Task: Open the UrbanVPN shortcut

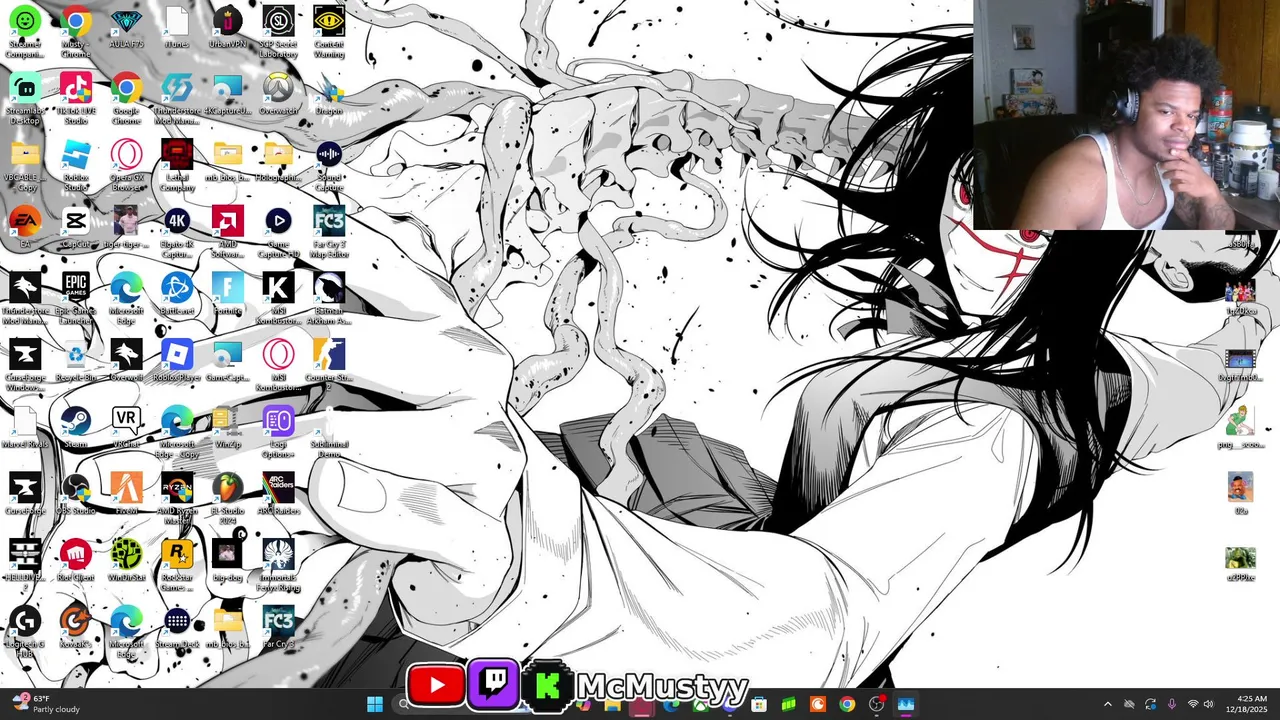Action: coord(227,28)
